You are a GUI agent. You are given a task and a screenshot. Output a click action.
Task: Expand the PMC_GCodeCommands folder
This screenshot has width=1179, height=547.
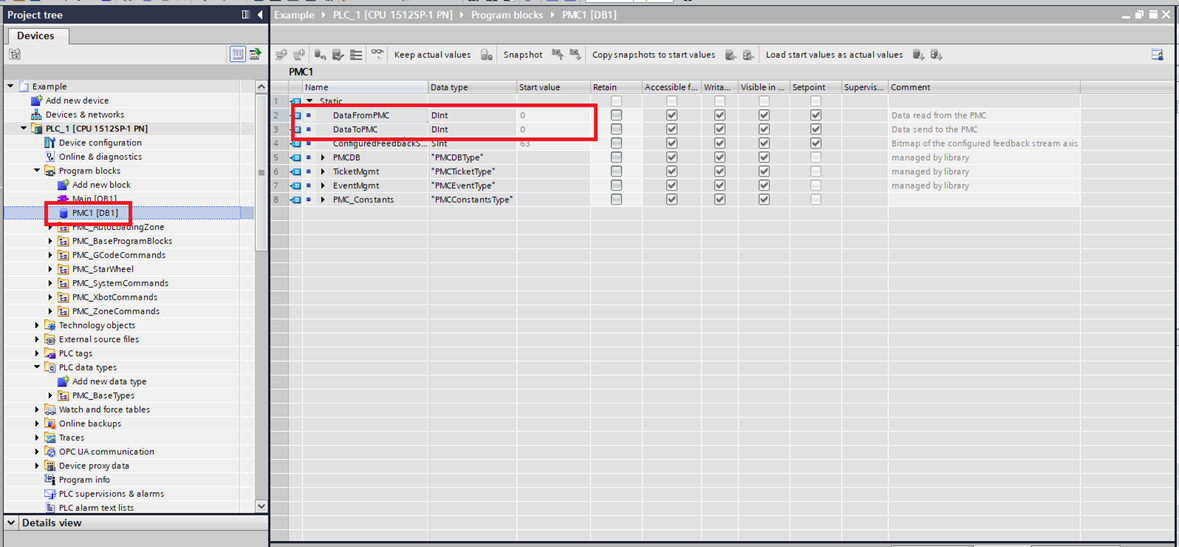pyautogui.click(x=50, y=255)
